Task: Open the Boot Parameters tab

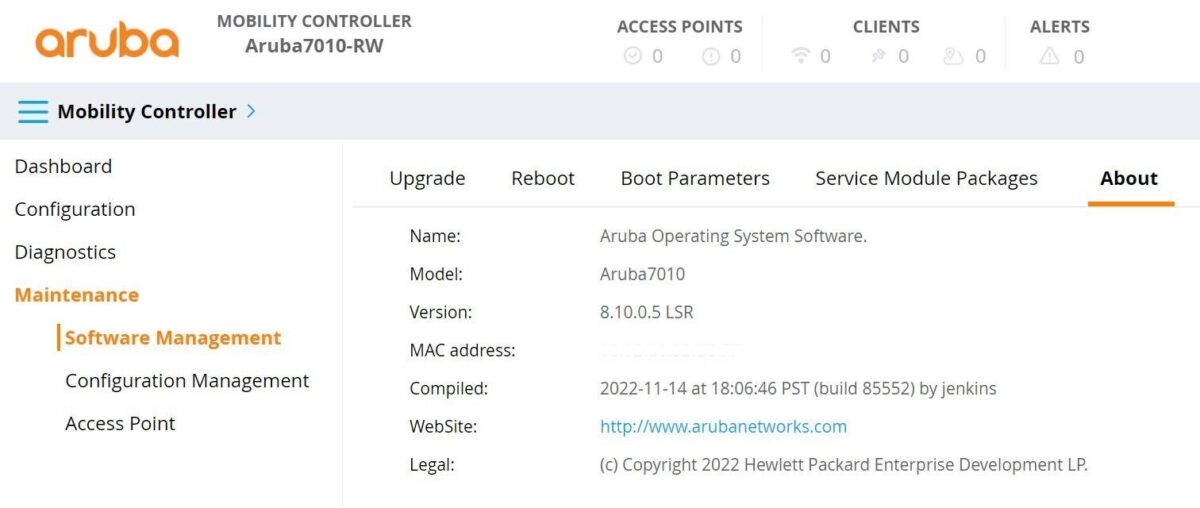Action: click(x=695, y=179)
